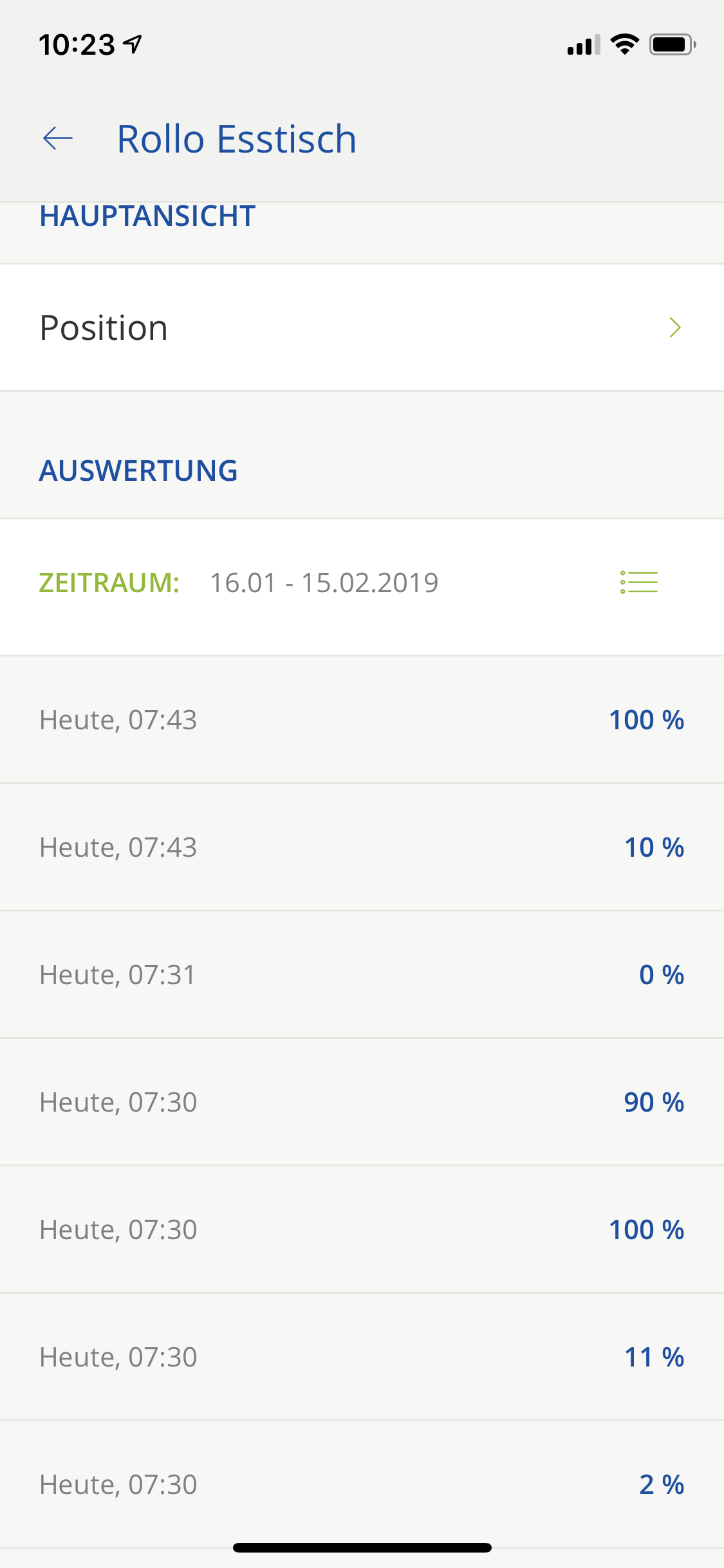Tap the ZEITRAUM label

point(109,583)
